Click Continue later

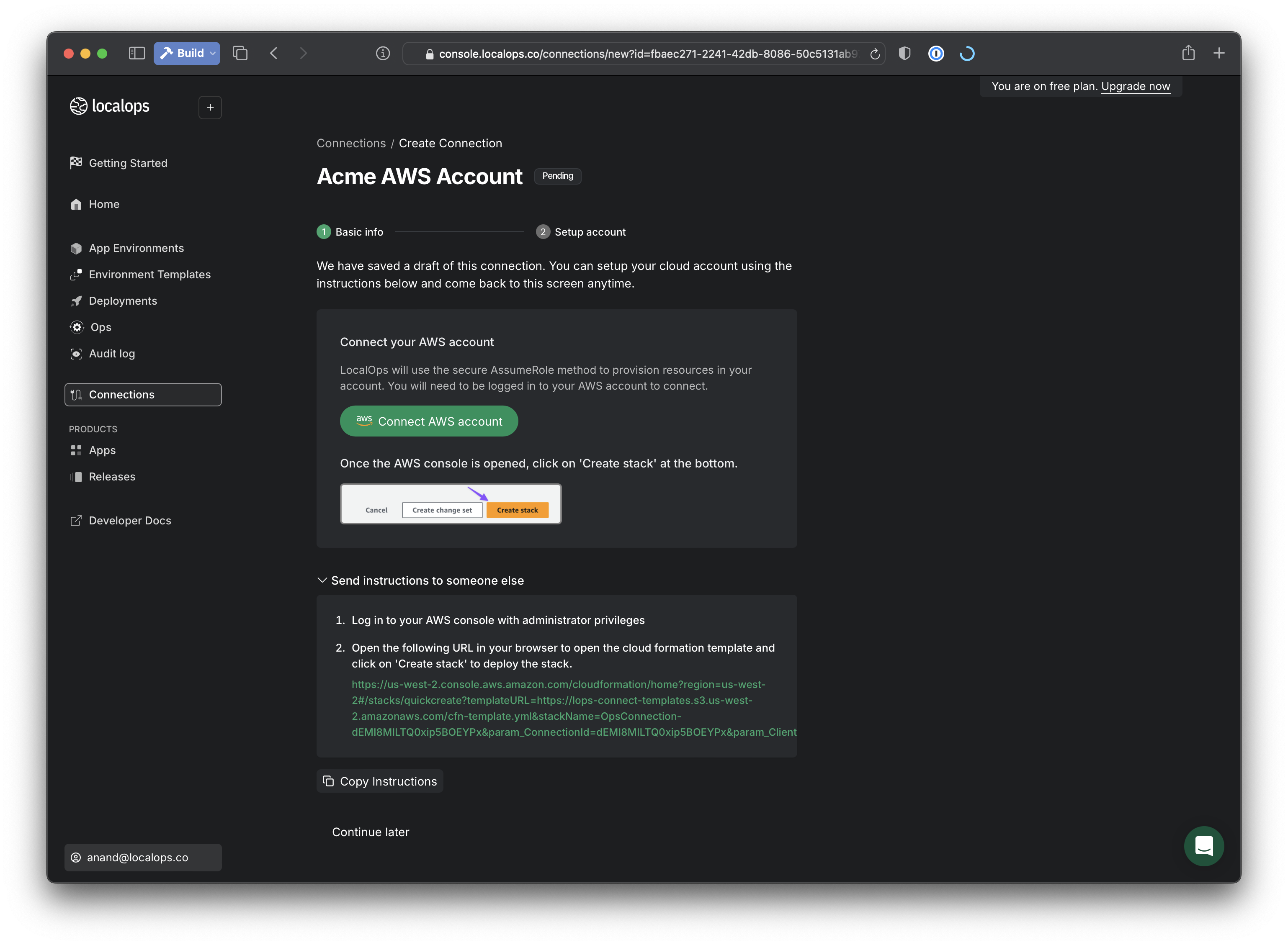pos(370,832)
